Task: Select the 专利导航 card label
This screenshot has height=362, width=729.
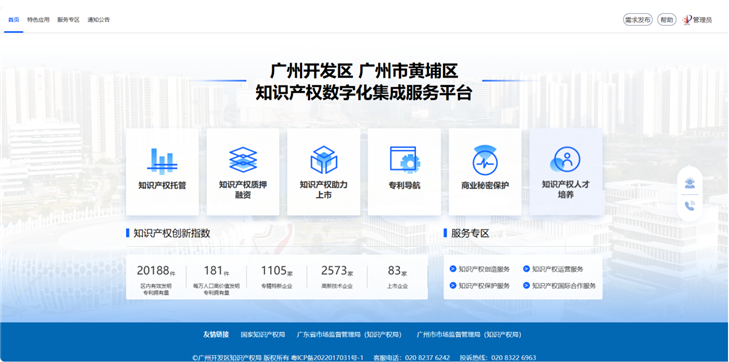Action: (x=404, y=185)
